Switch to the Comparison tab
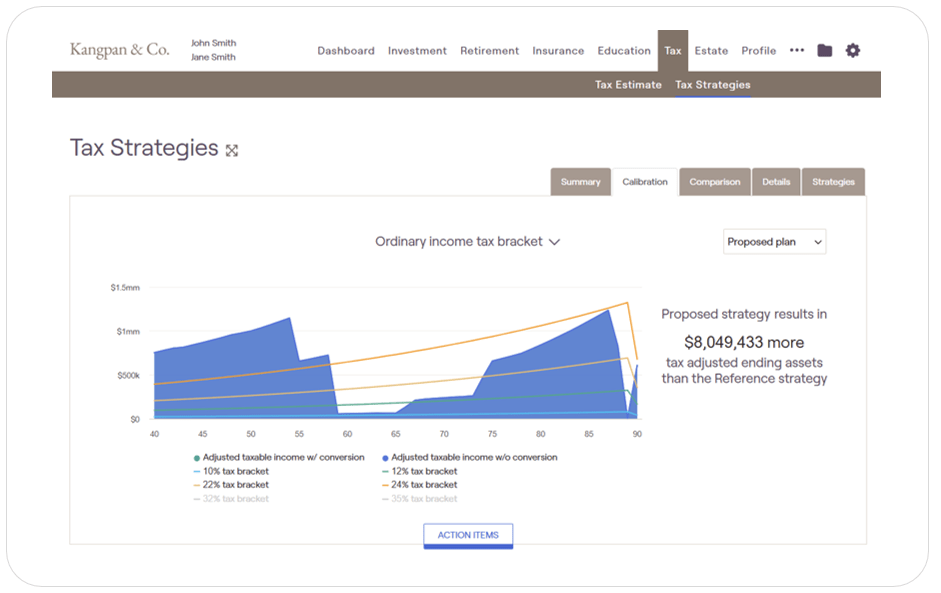 tap(714, 182)
